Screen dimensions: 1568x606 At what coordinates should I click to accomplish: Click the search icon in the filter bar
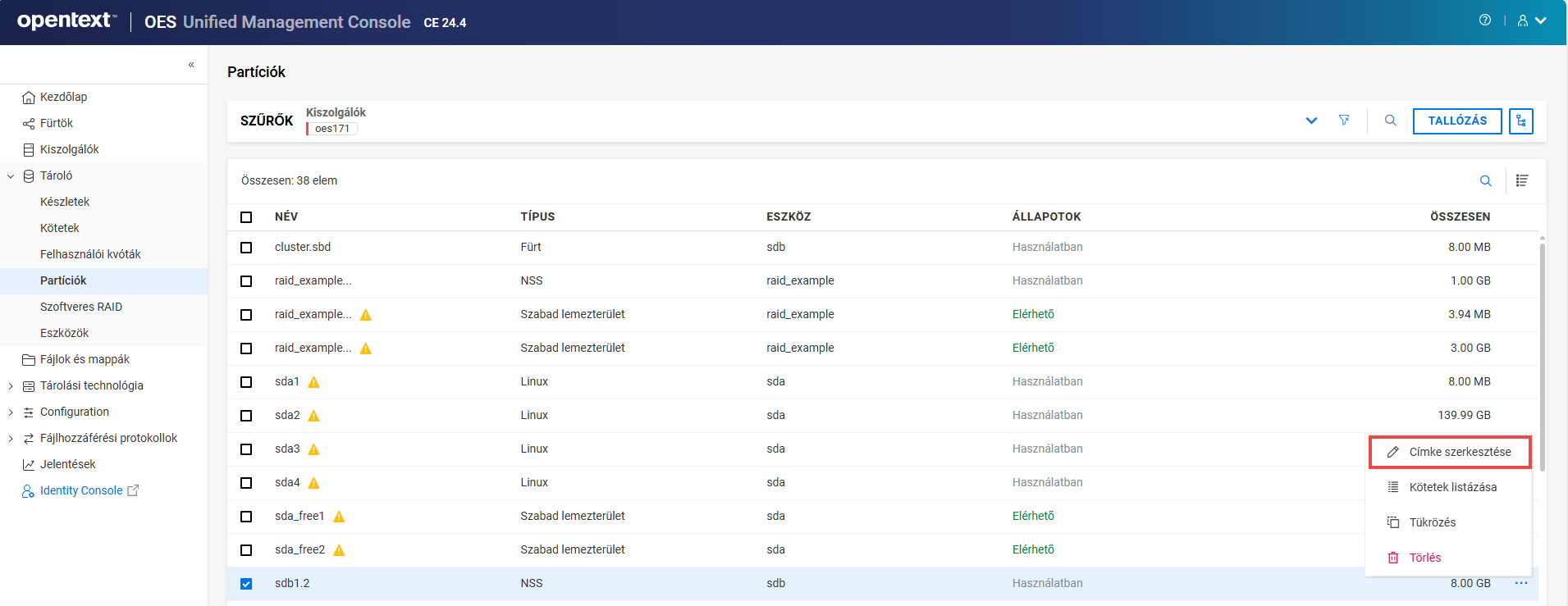[1390, 121]
